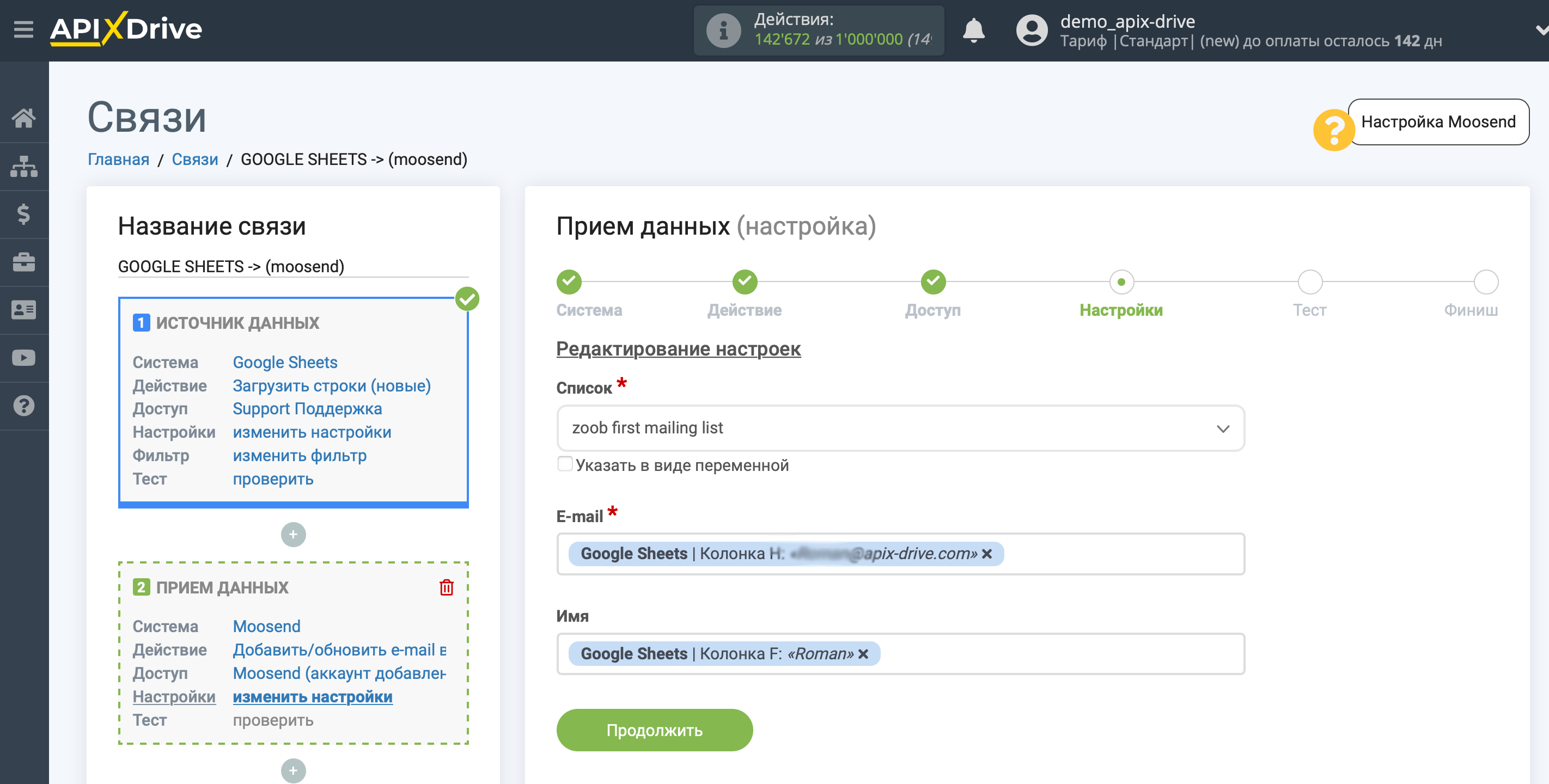
Task: Open Moosend system link
Action: point(266,627)
